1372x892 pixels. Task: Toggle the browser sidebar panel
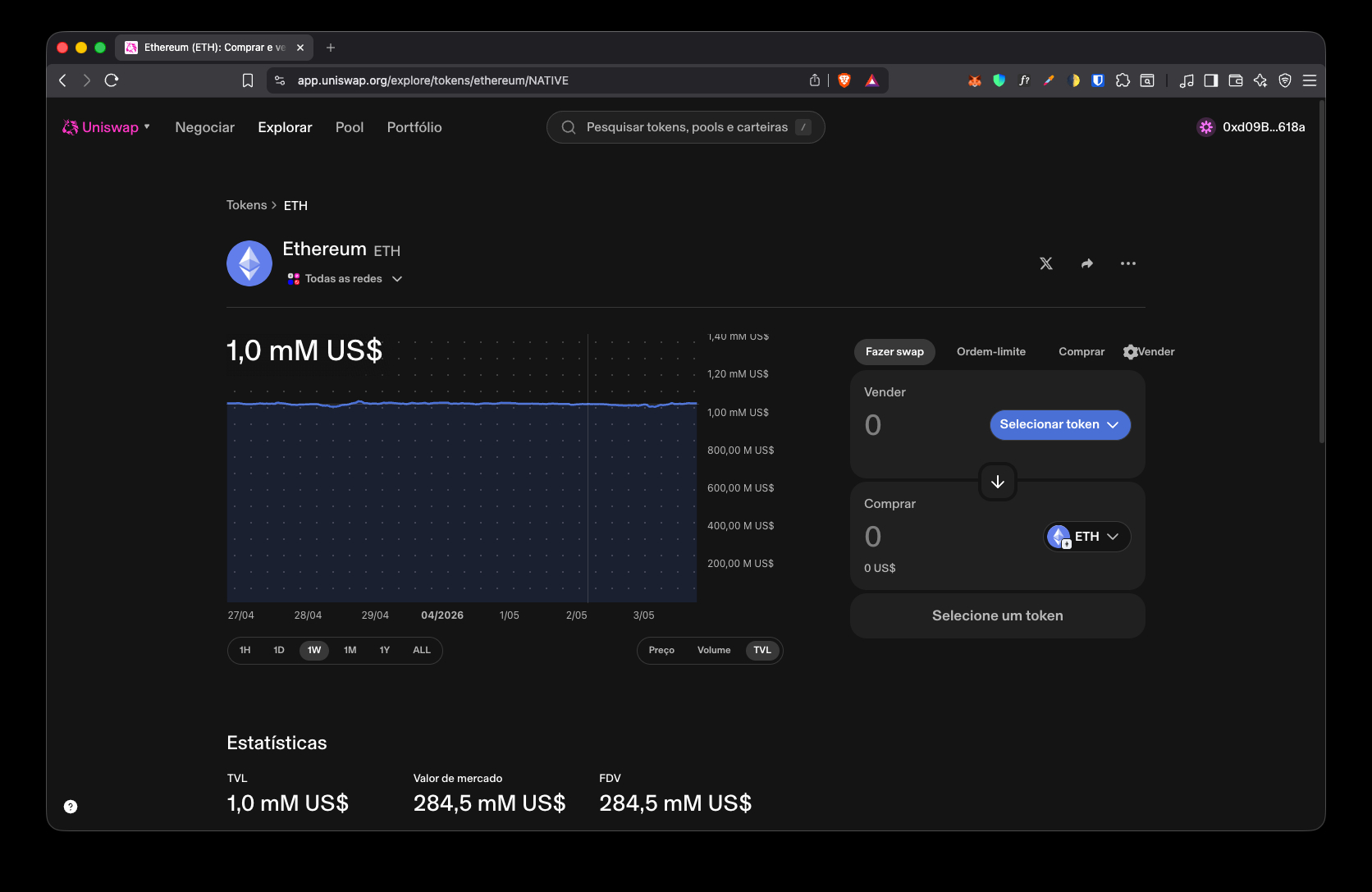coord(1211,80)
